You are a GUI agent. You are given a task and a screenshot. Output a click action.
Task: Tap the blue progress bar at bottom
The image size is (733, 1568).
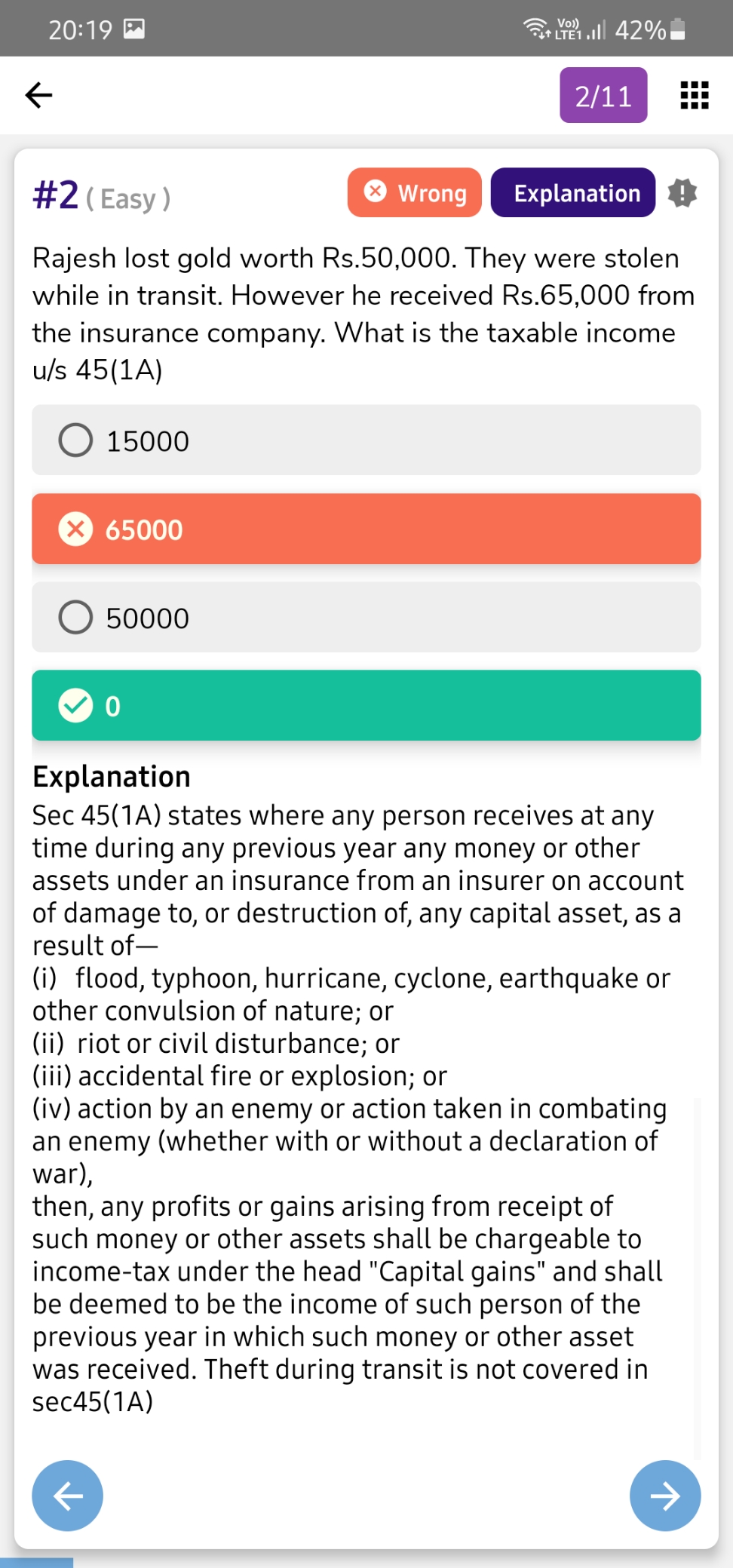click(x=36, y=1562)
